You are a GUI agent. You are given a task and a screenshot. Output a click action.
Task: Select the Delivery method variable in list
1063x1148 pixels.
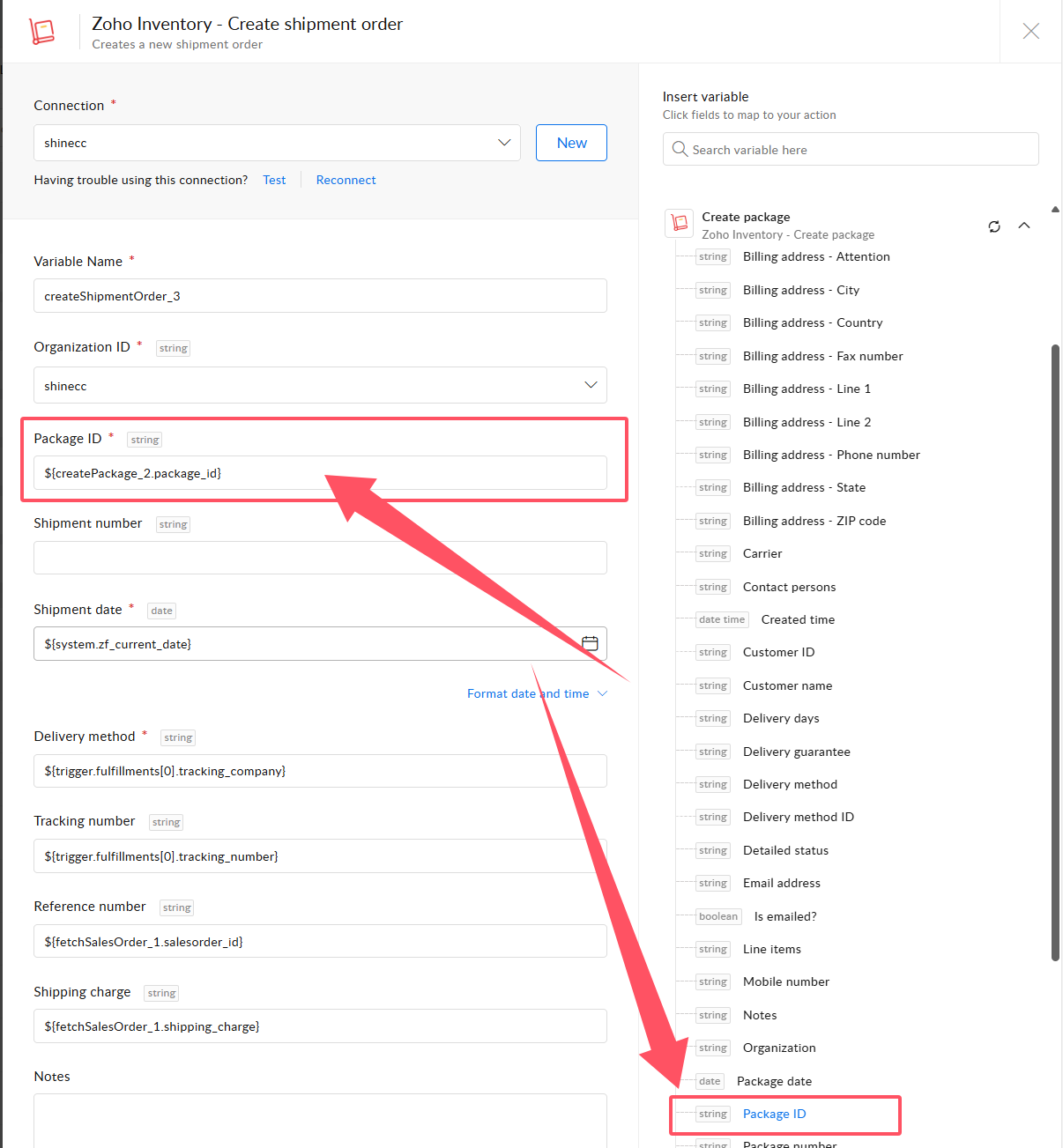point(790,784)
